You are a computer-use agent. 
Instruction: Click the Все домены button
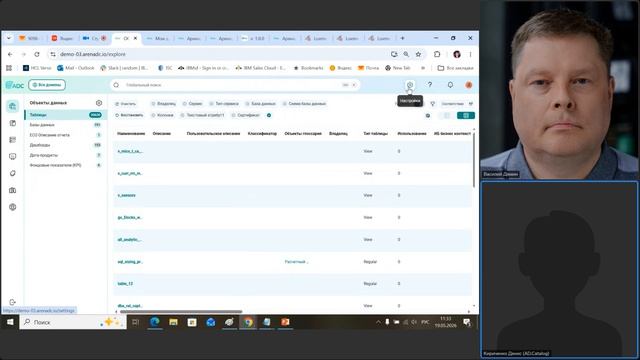click(47, 85)
